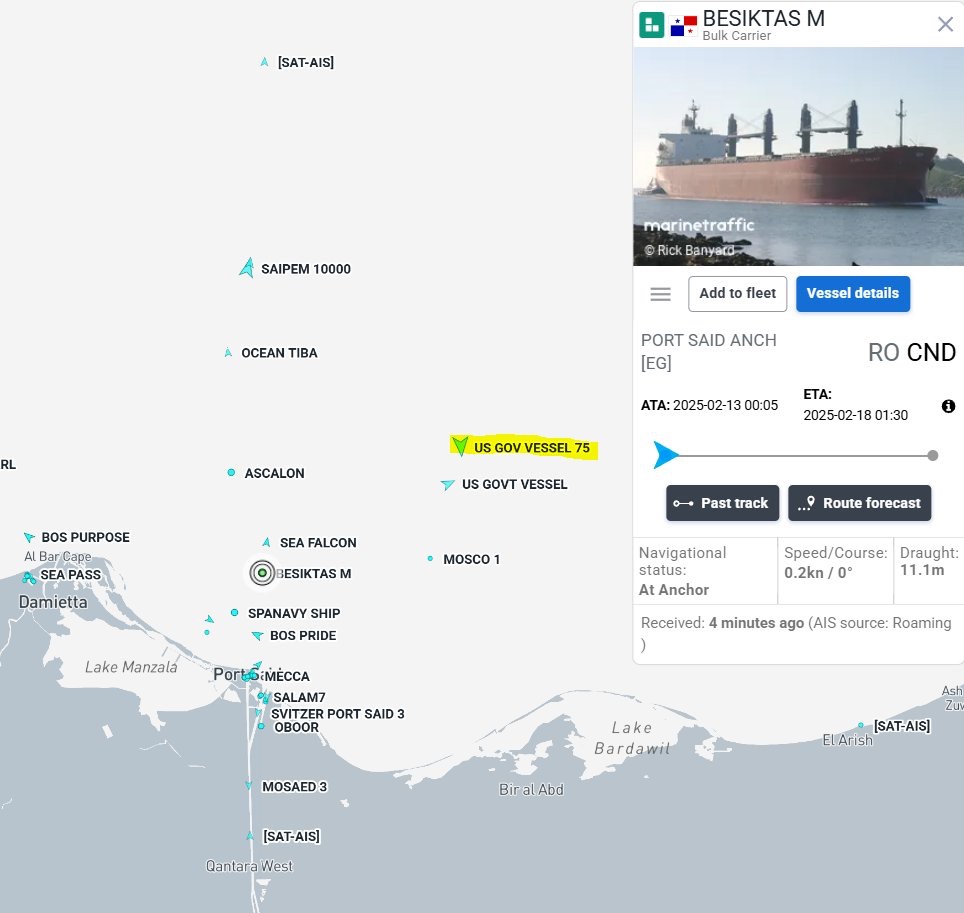This screenshot has width=964, height=913.
Task: Click the MOSAED 3 vessel marker in canal
Action: [x=249, y=787]
